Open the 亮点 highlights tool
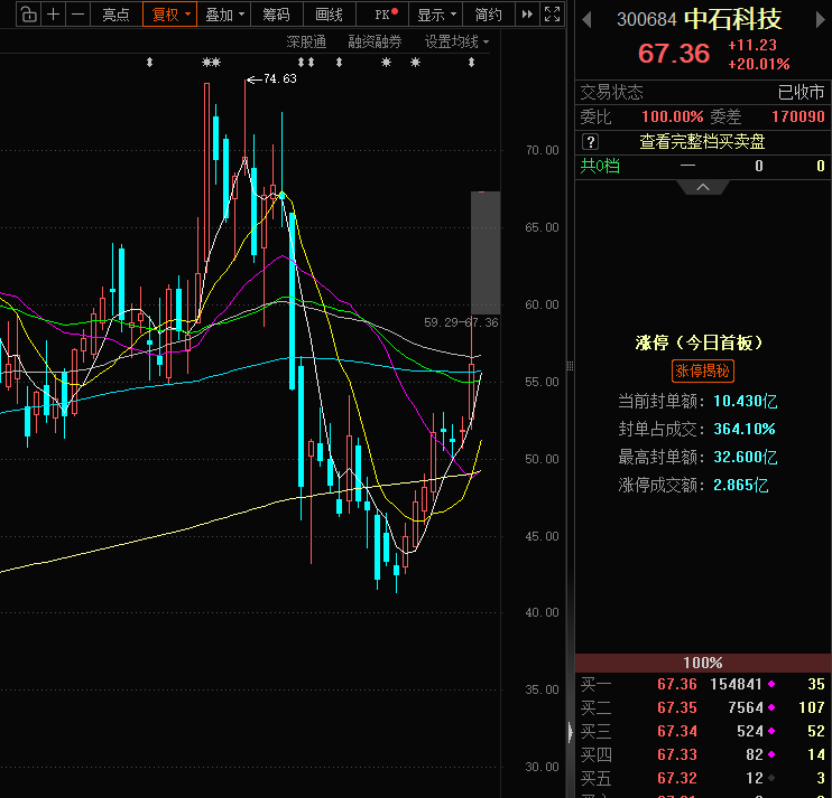832x798 pixels. pyautogui.click(x=116, y=14)
